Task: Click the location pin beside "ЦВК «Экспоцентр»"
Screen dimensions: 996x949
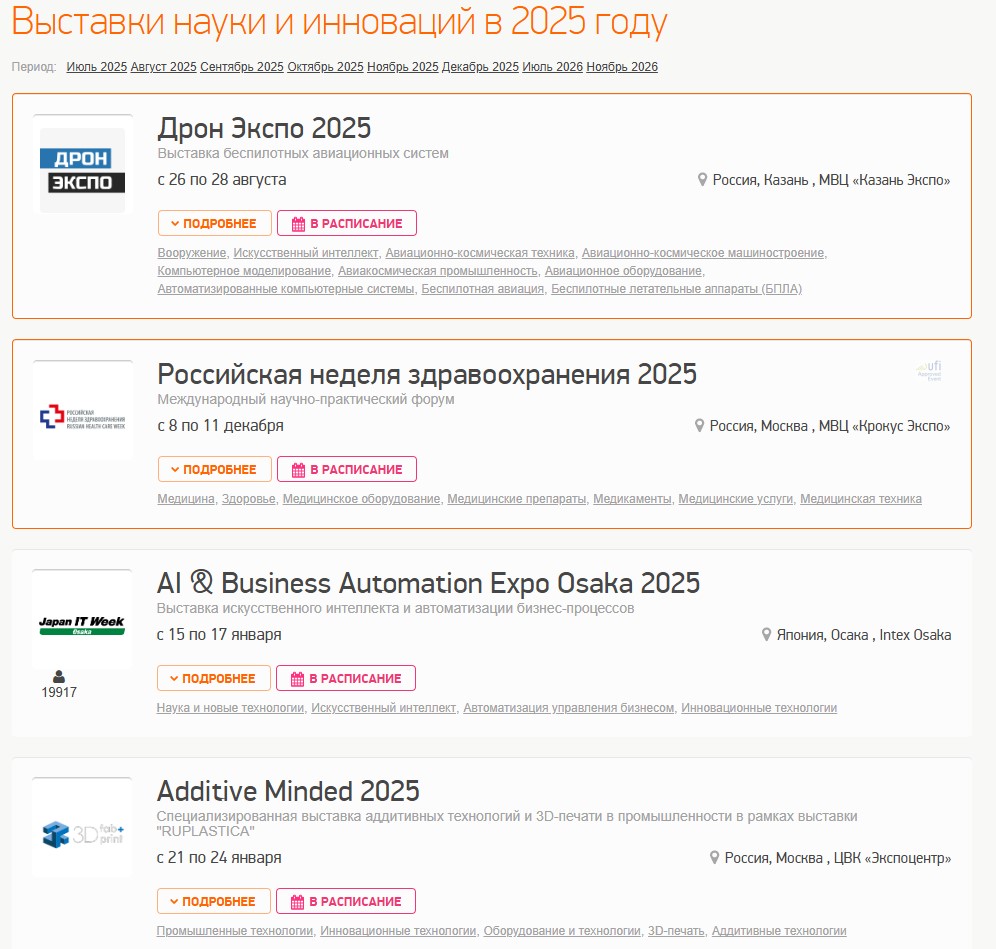Action: pos(714,858)
